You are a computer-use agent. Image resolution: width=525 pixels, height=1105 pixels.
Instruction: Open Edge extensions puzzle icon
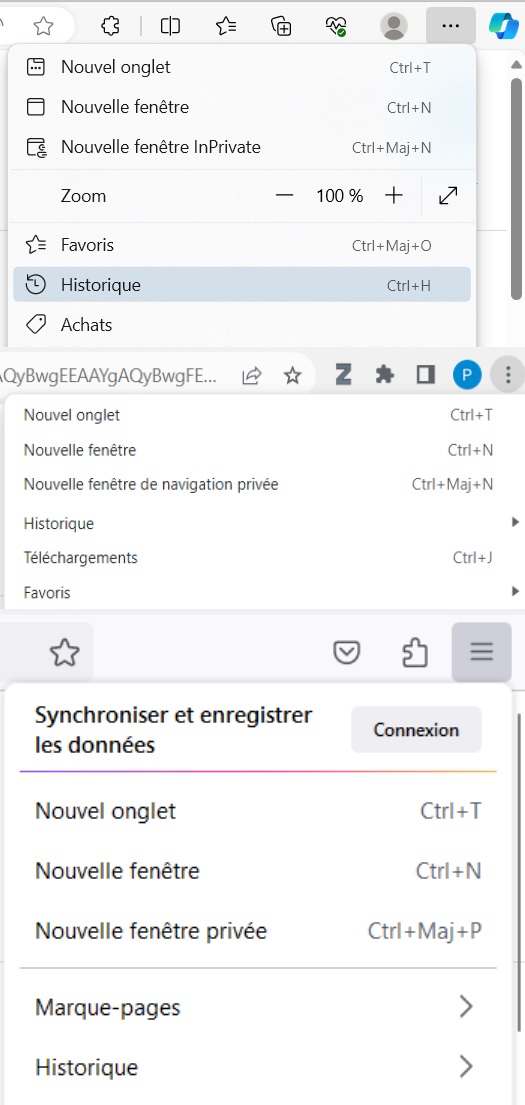click(110, 27)
